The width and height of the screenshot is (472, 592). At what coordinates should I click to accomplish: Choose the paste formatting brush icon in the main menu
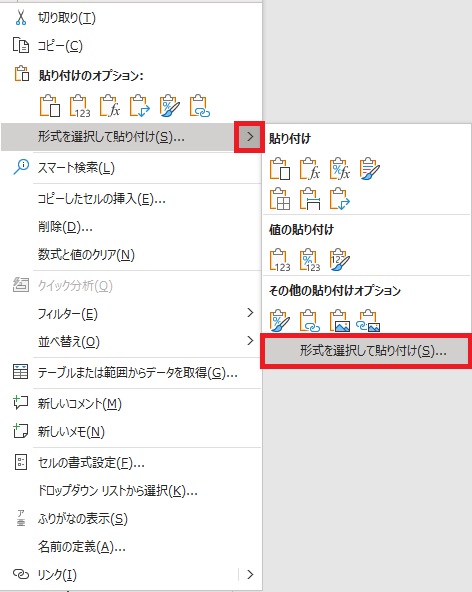tap(170, 106)
